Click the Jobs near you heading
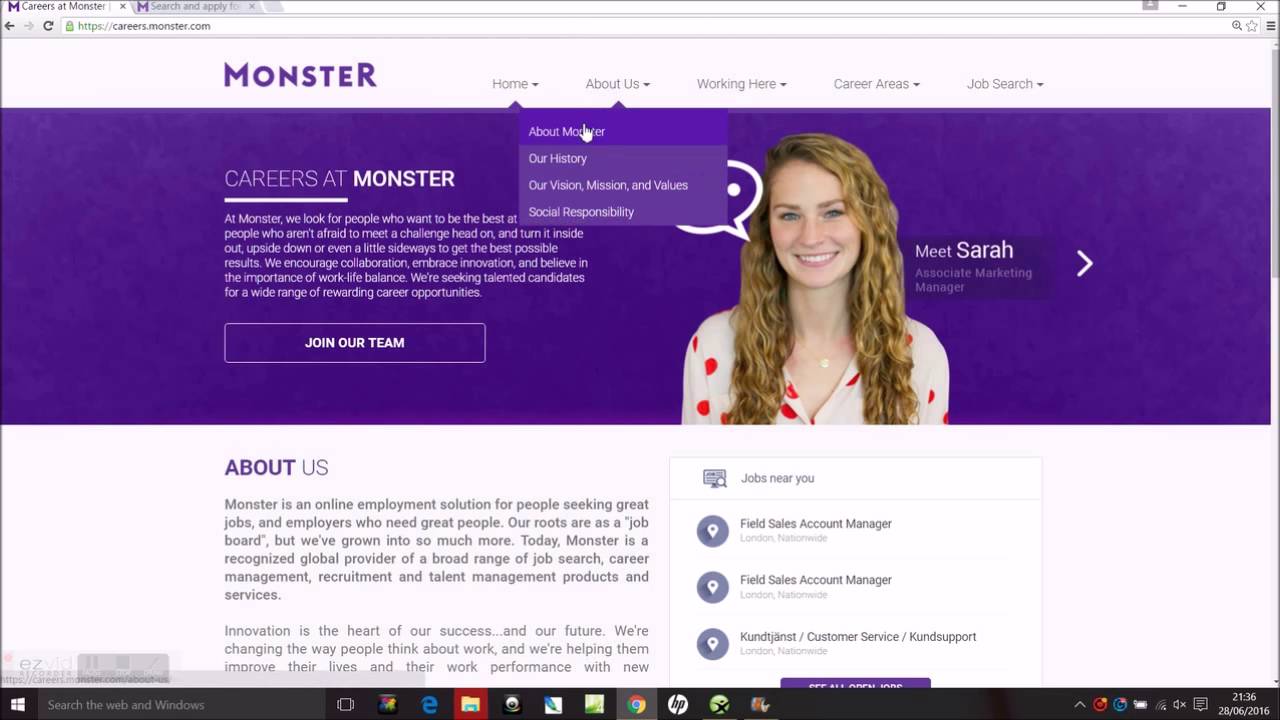The width and height of the screenshot is (1280, 720). (777, 478)
